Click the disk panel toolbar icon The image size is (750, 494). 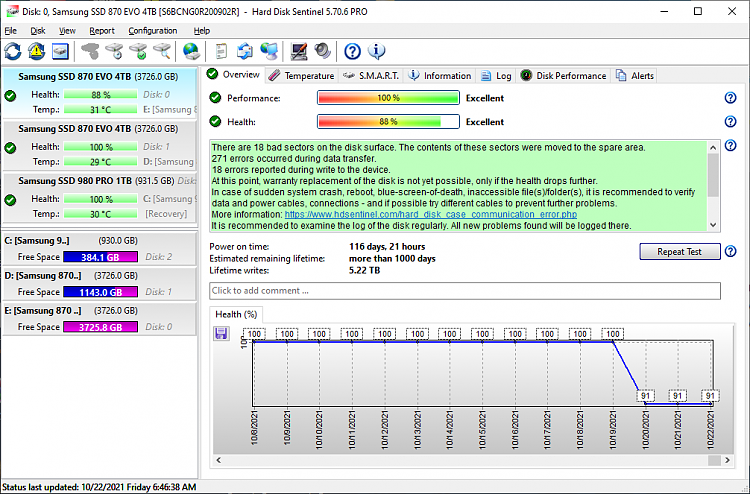[x=60, y=51]
